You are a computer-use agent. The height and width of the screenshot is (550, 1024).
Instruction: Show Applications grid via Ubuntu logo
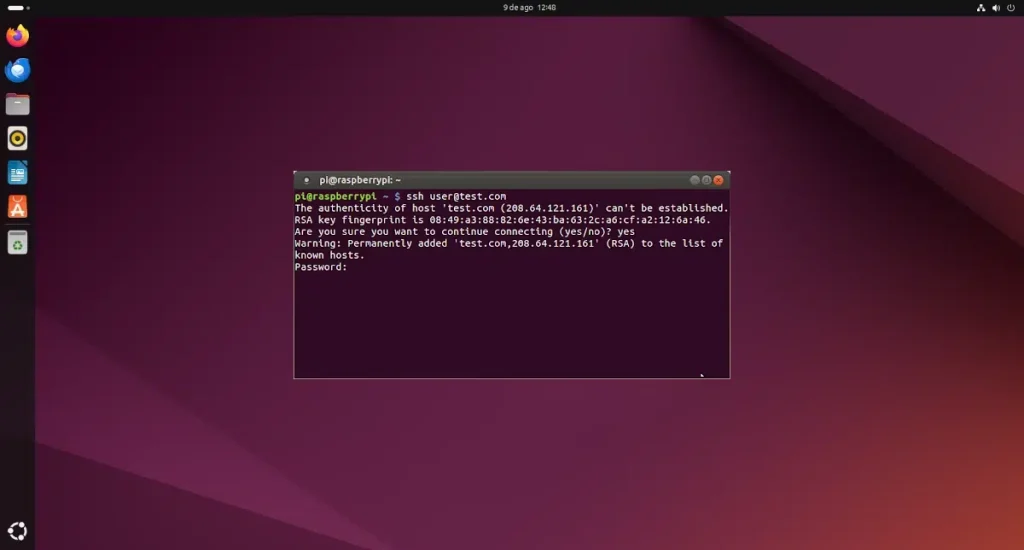pyautogui.click(x=17, y=531)
